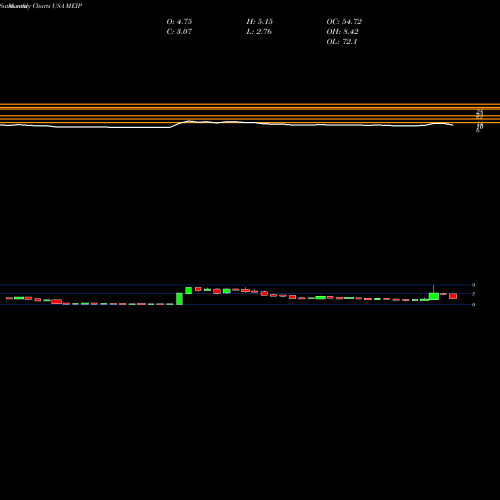Select the last red candle on right
The width and height of the screenshot is (500, 500).
point(453,296)
